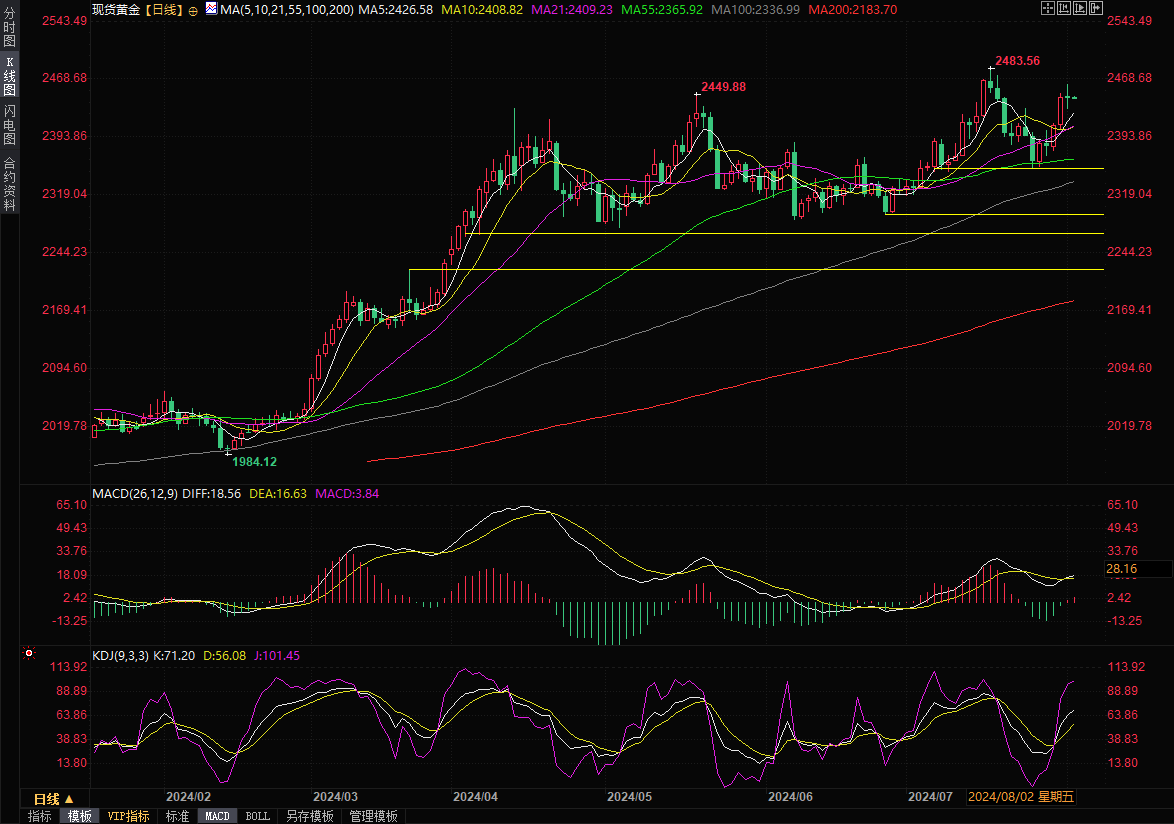Click the chart playback icon
This screenshot has height=824, width=1174.
point(1080,8)
